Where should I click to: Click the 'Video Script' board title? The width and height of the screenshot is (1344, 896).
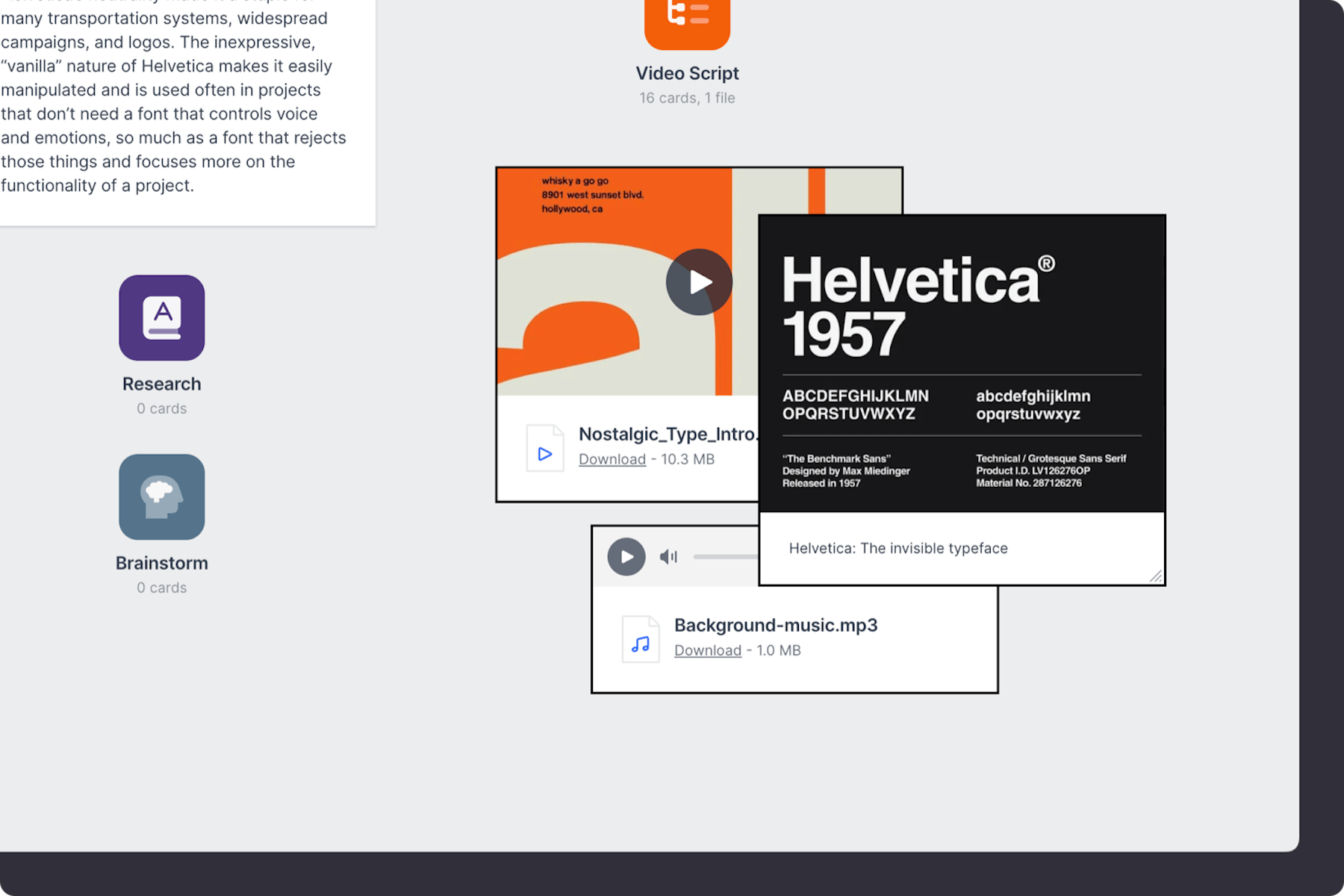click(687, 73)
